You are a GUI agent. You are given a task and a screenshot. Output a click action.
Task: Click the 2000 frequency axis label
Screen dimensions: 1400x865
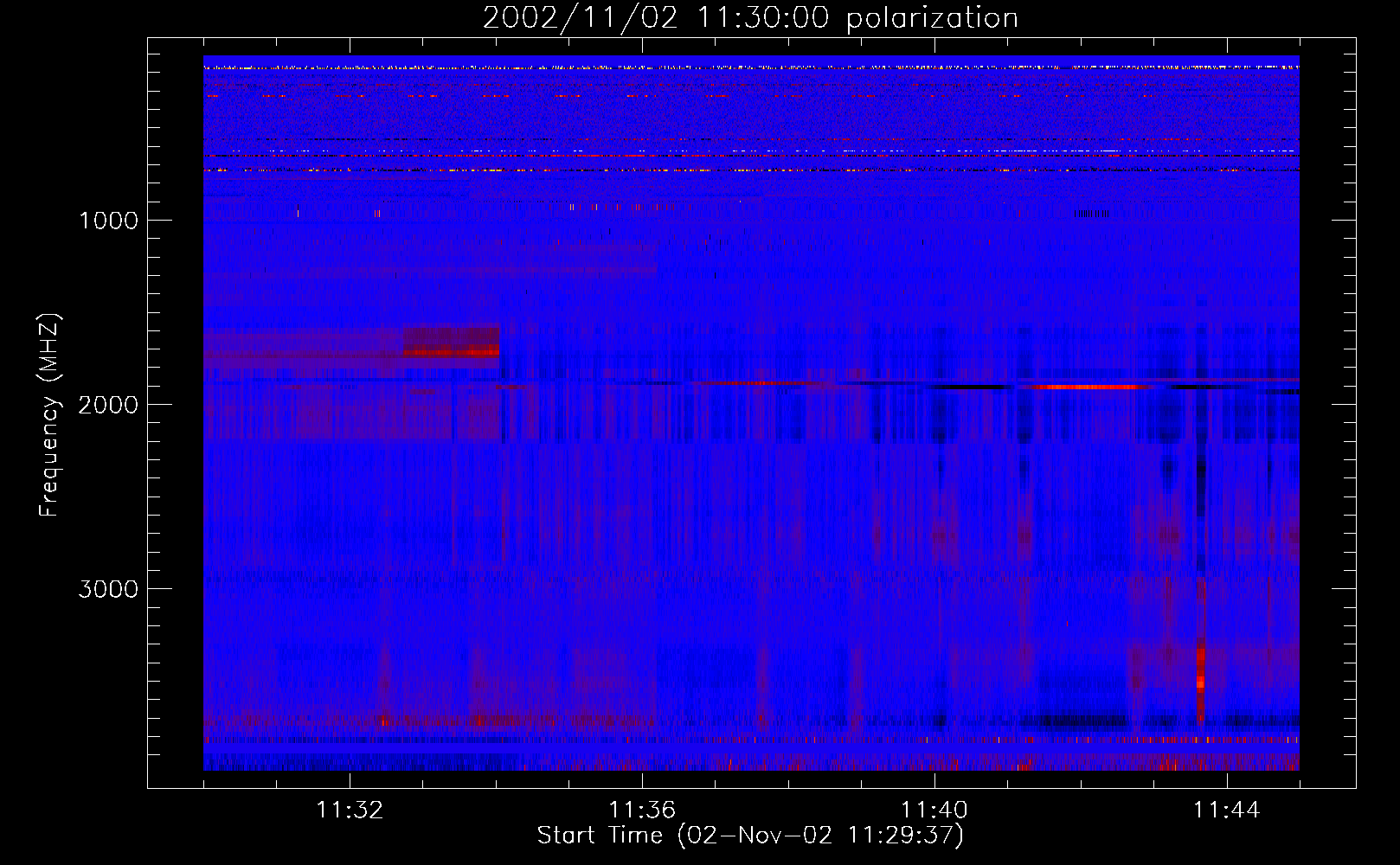pyautogui.click(x=108, y=405)
